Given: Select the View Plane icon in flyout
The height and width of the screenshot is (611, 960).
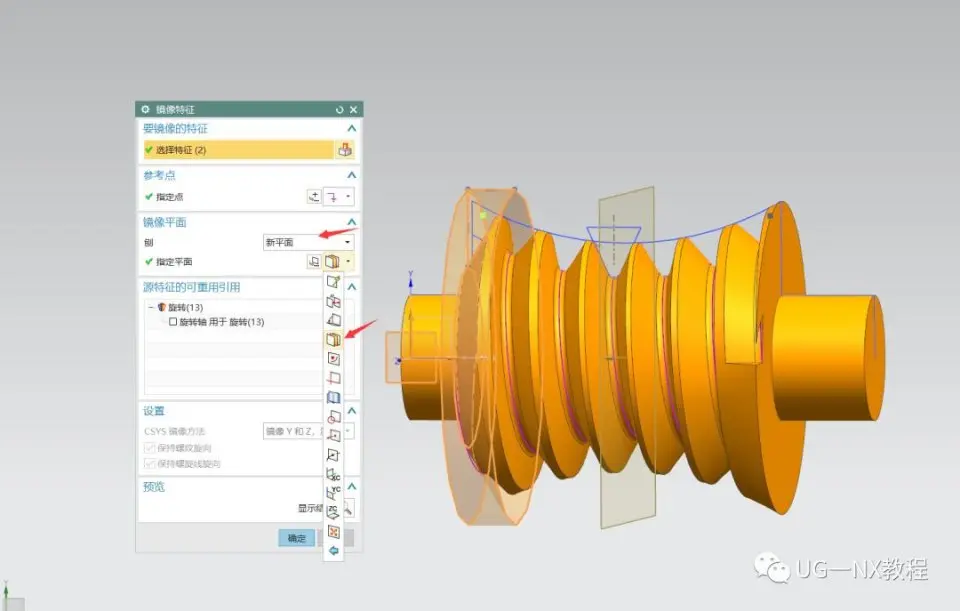Looking at the screenshot, I should 333,531.
